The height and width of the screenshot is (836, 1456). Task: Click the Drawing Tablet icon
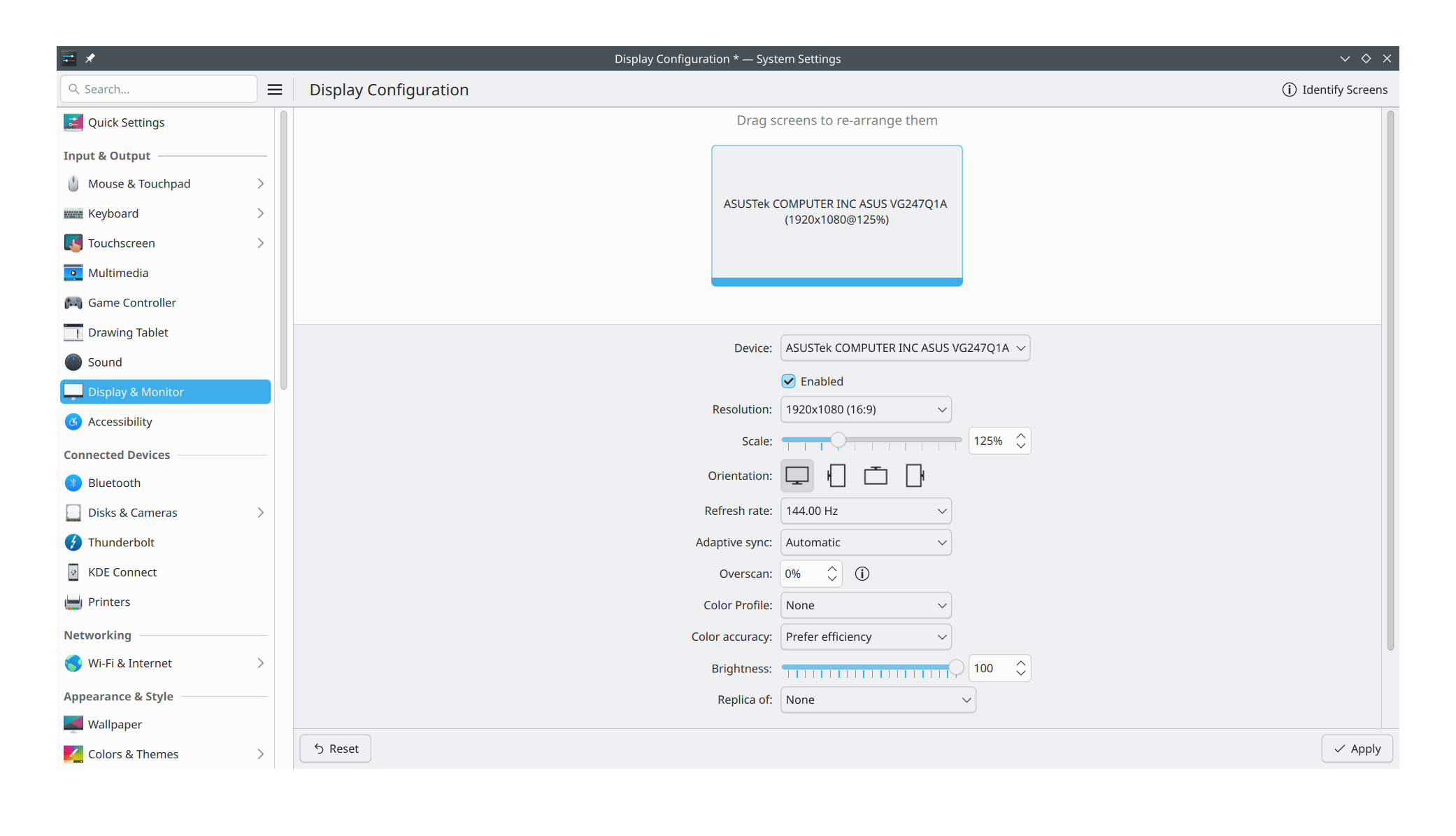(x=73, y=332)
